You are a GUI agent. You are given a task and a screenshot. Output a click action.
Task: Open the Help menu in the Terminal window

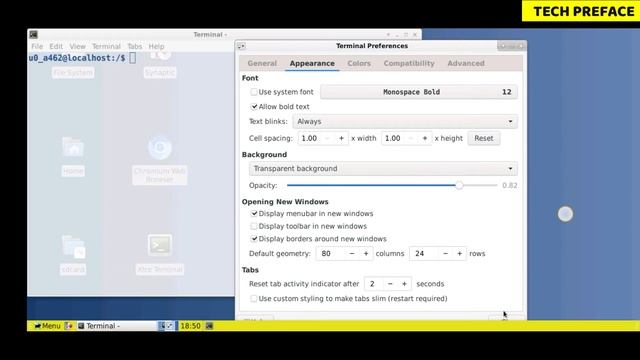(x=156, y=47)
